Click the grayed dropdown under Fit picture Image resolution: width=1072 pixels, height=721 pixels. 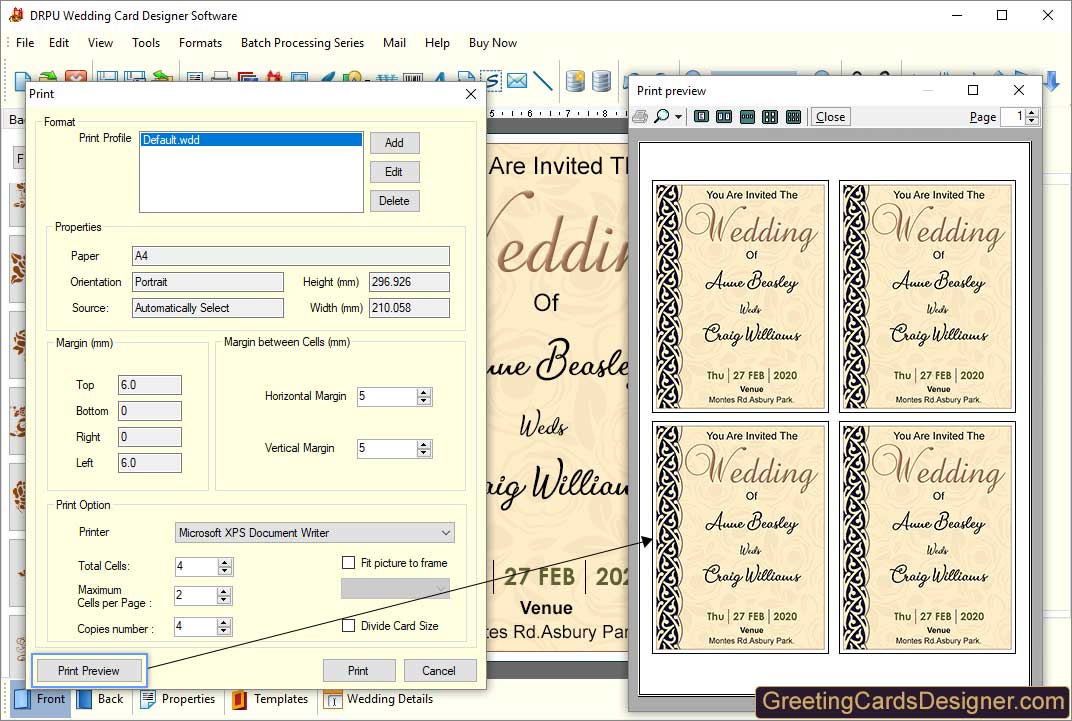click(395, 588)
